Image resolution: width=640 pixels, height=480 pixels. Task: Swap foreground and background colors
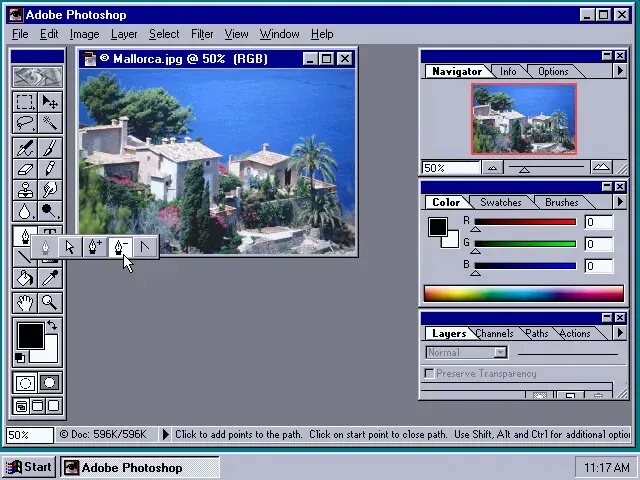(x=52, y=326)
